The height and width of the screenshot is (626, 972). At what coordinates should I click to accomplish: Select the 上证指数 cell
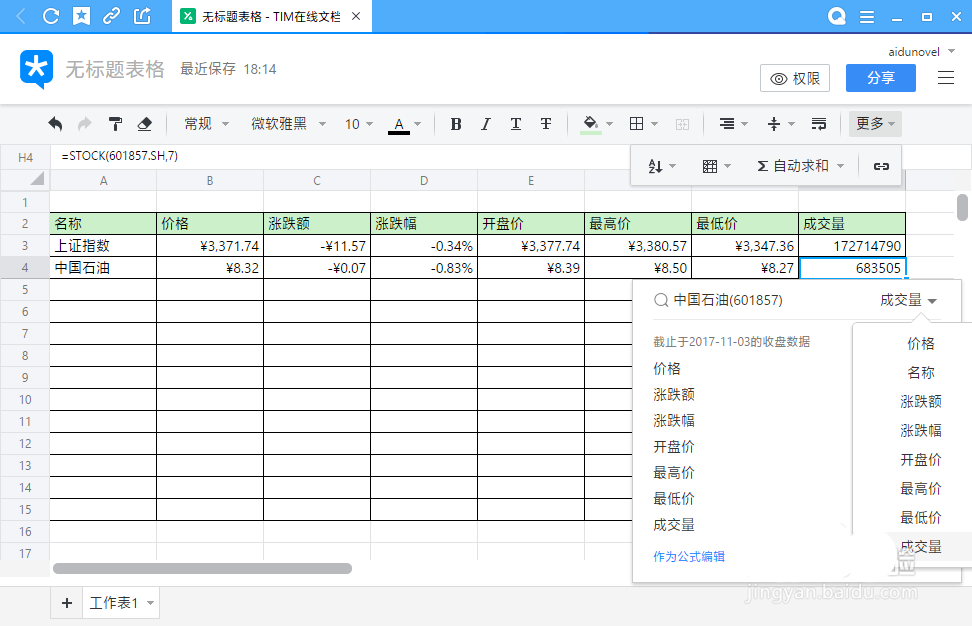(103, 245)
